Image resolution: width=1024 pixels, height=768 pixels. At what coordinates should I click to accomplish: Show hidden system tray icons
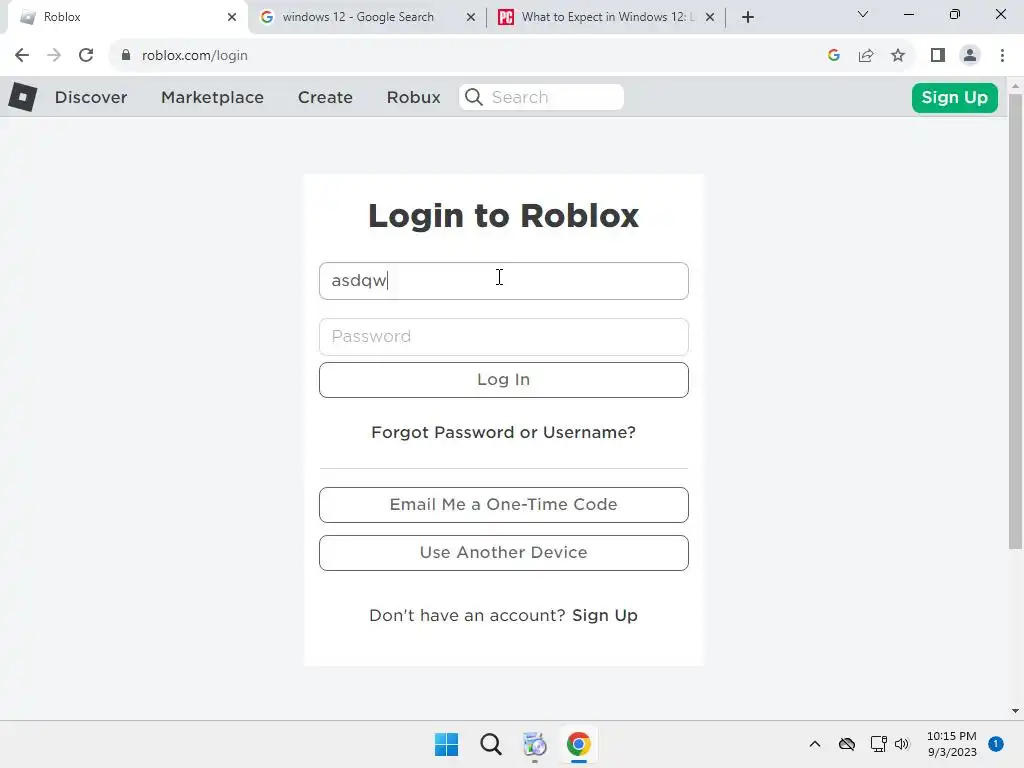pyautogui.click(x=815, y=744)
